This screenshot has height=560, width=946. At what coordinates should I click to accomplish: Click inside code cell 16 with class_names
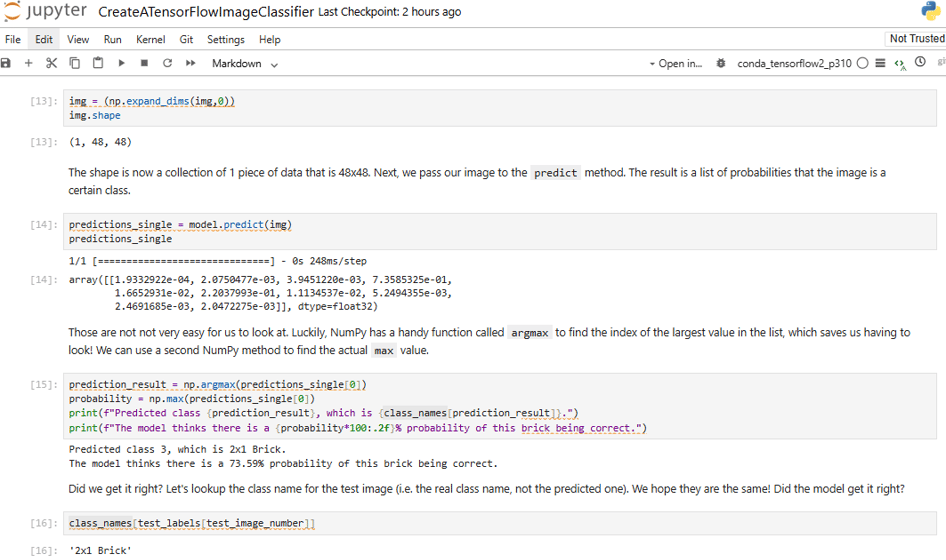(x=500, y=523)
